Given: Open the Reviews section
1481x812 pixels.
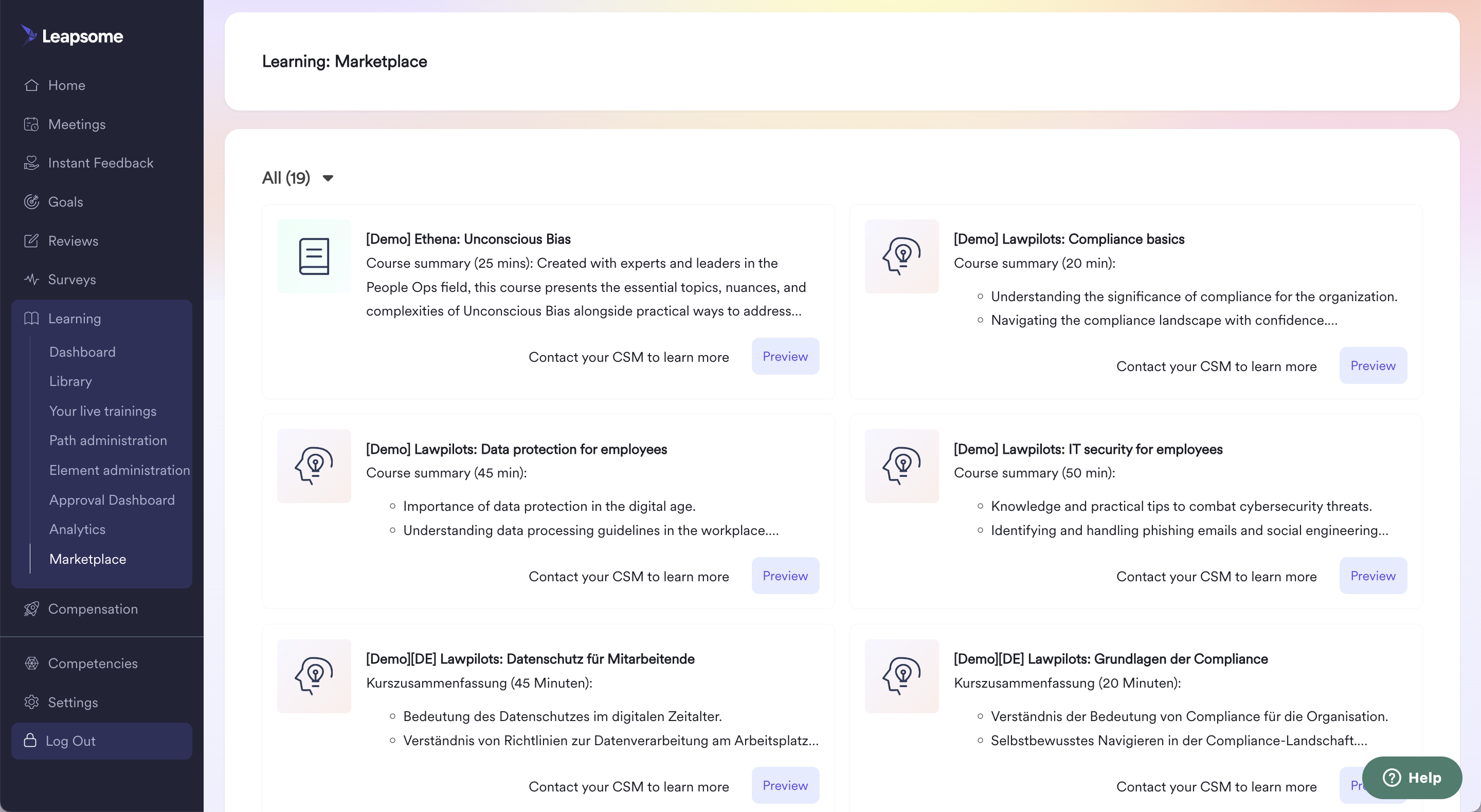Looking at the screenshot, I should (x=73, y=241).
